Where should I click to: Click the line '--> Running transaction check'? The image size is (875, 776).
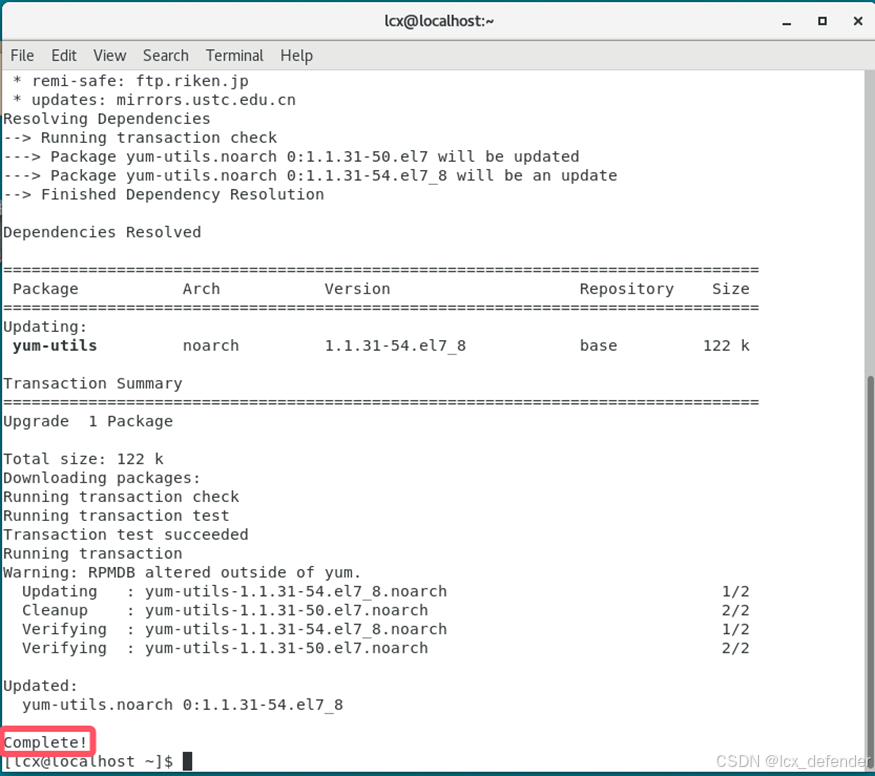(140, 138)
